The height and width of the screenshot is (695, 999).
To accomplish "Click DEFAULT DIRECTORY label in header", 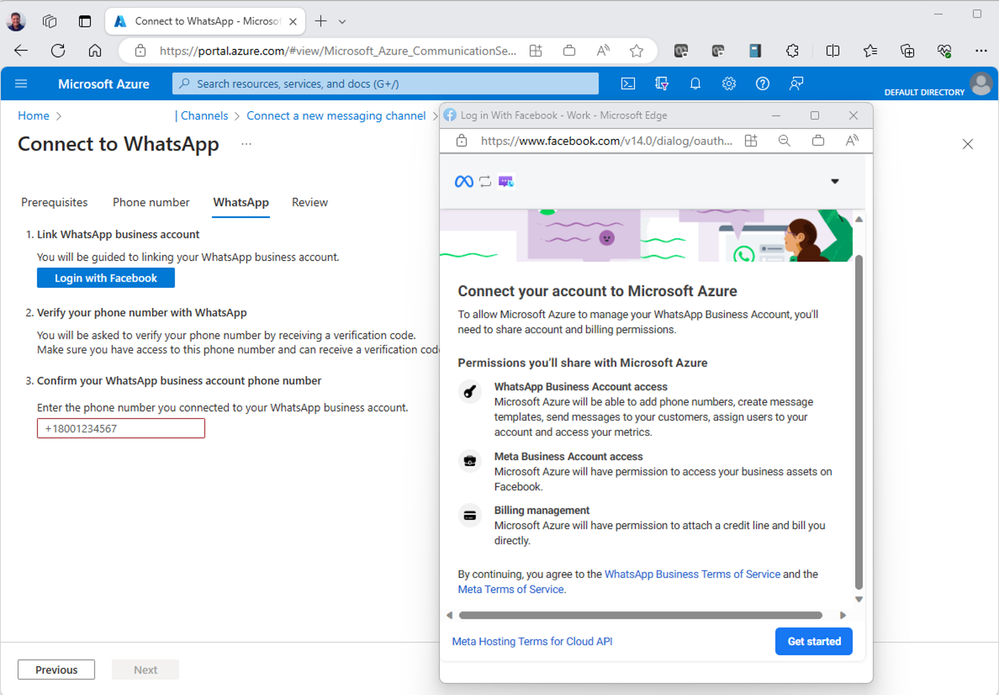I will point(924,92).
